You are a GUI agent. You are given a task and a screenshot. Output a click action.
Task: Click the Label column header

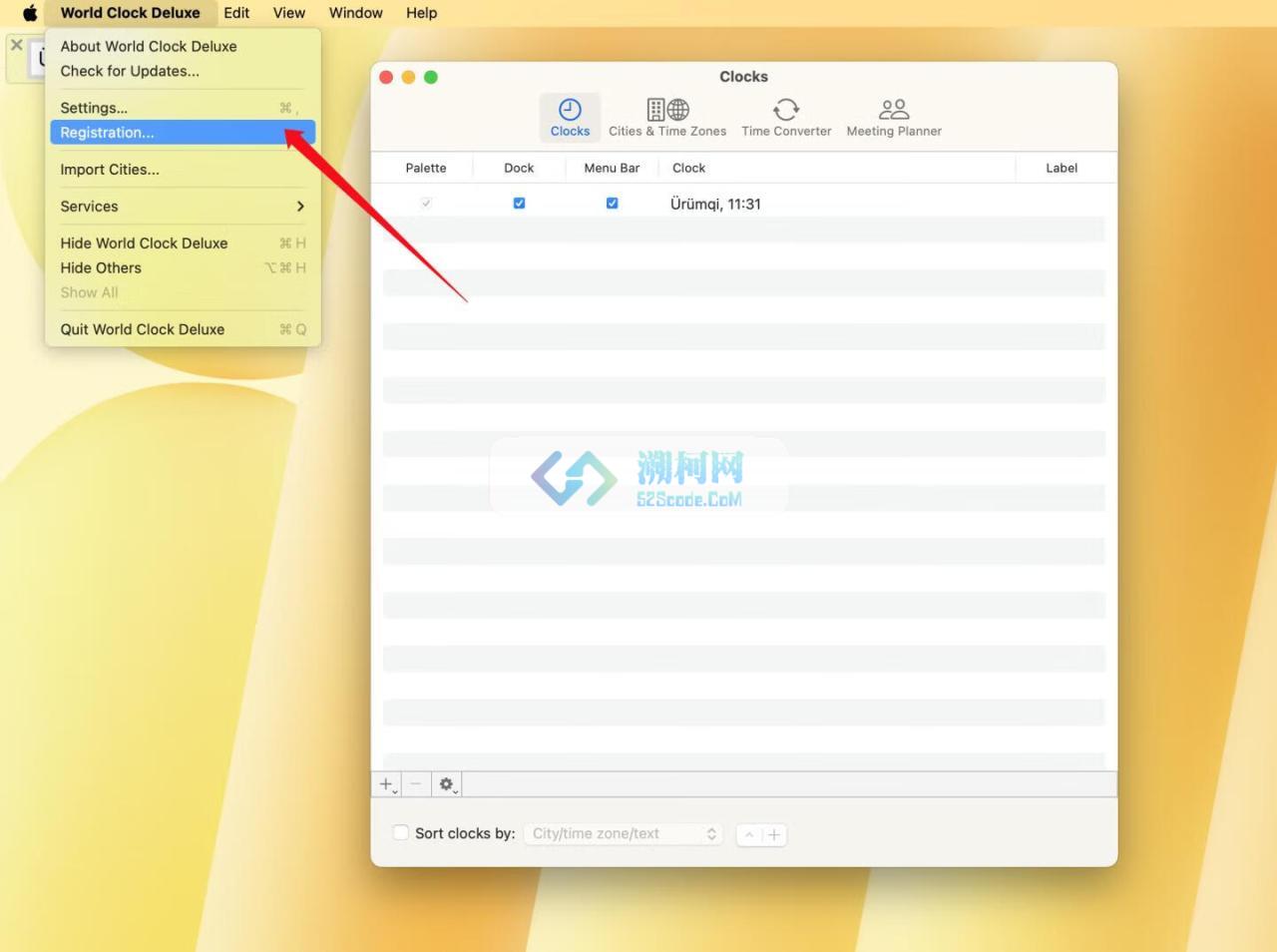tap(1062, 168)
